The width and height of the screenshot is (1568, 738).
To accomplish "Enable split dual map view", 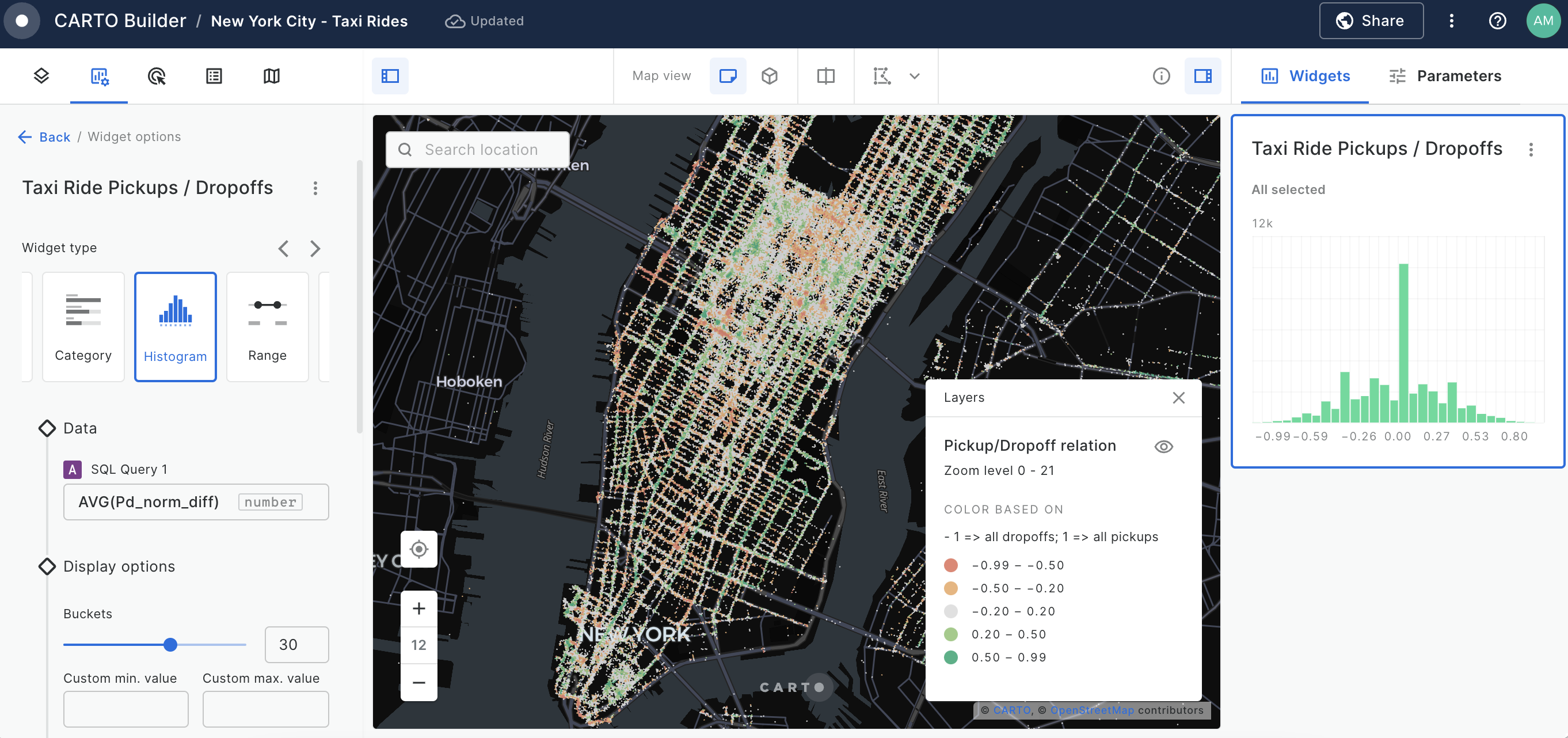I will click(x=825, y=76).
